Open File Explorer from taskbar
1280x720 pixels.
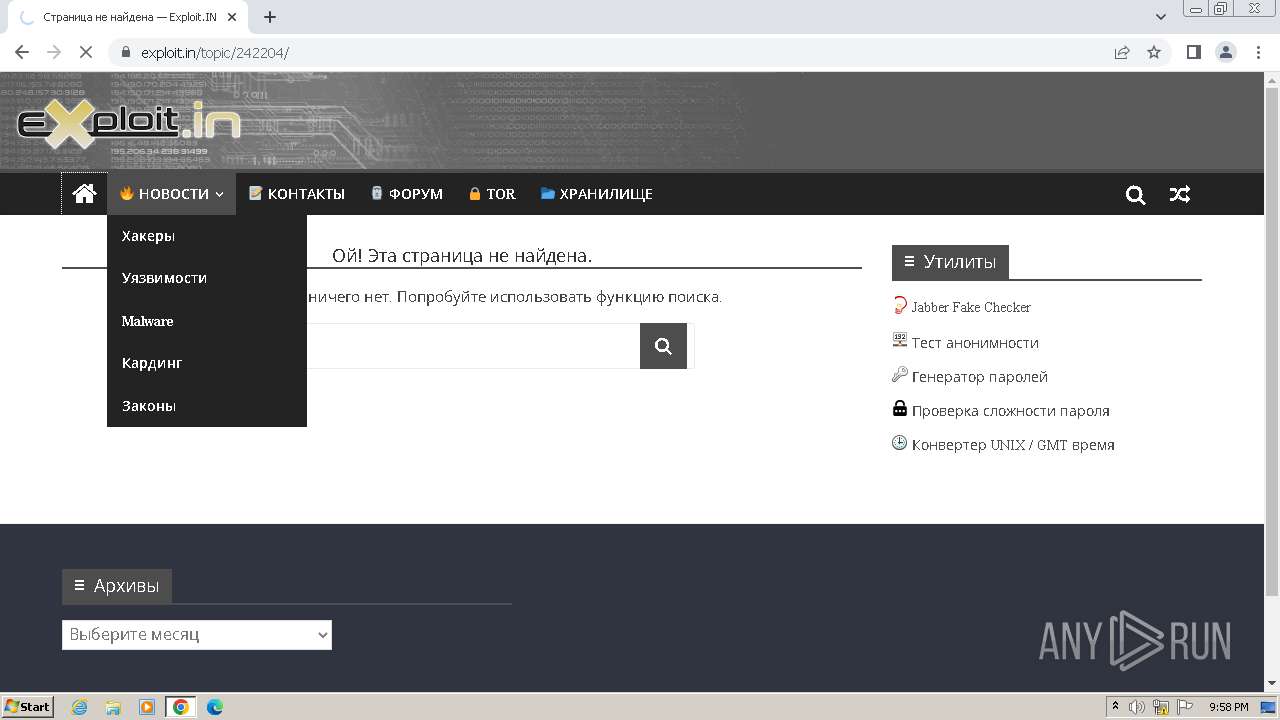click(x=113, y=707)
